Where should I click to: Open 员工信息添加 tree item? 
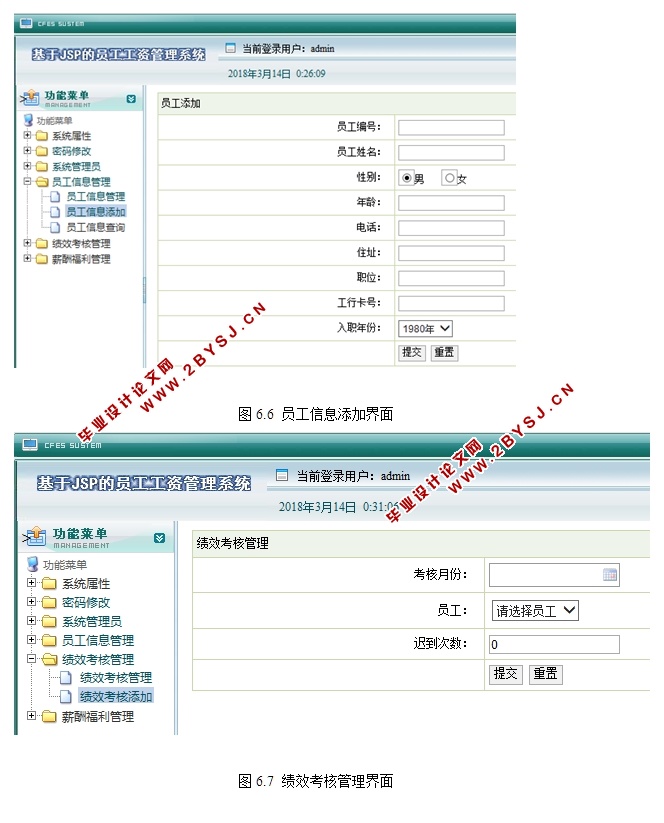[96, 212]
